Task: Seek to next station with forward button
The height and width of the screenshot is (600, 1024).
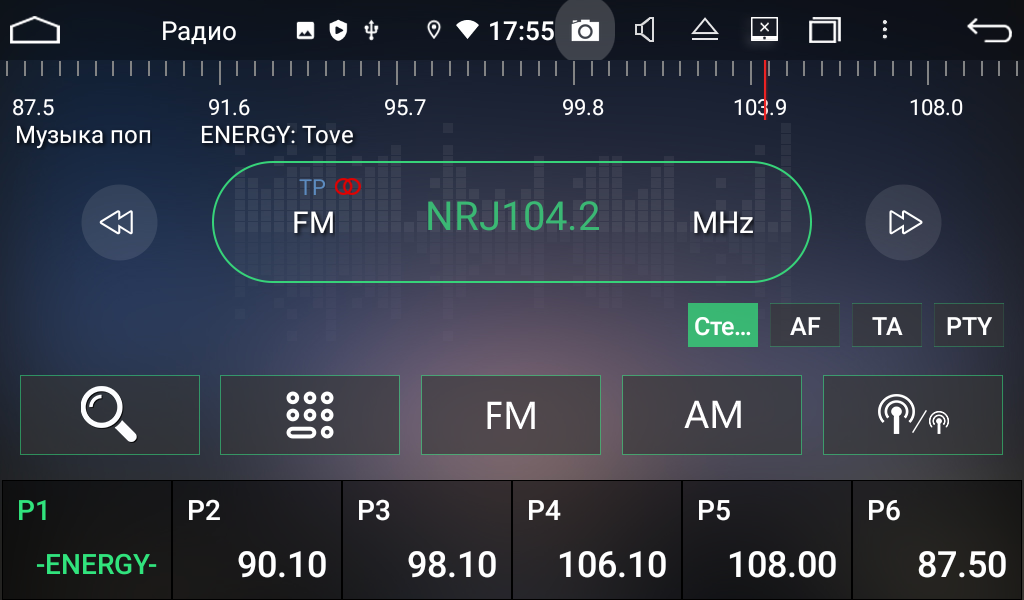Action: pyautogui.click(x=903, y=223)
